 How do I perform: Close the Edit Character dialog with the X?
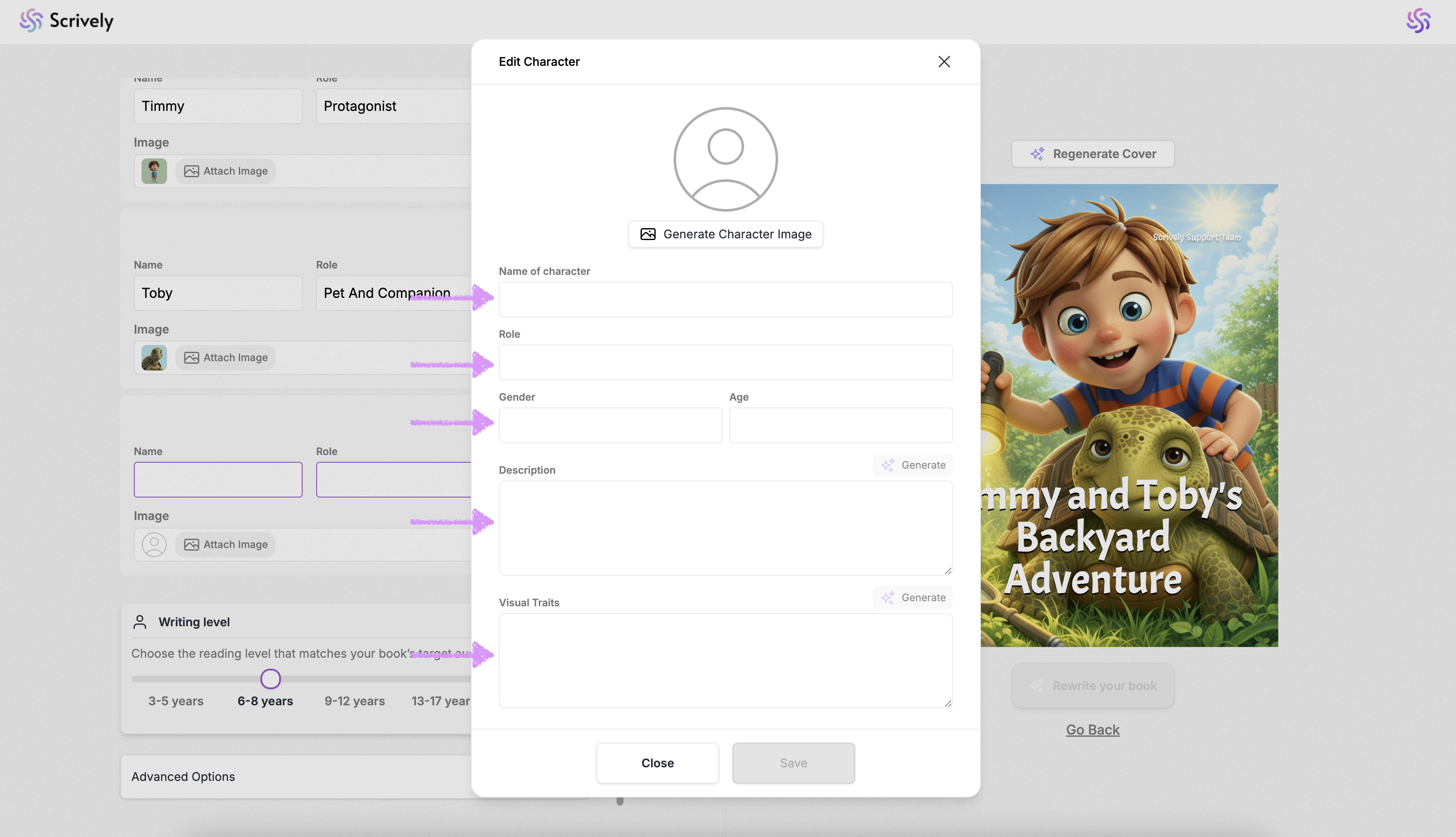[943, 62]
